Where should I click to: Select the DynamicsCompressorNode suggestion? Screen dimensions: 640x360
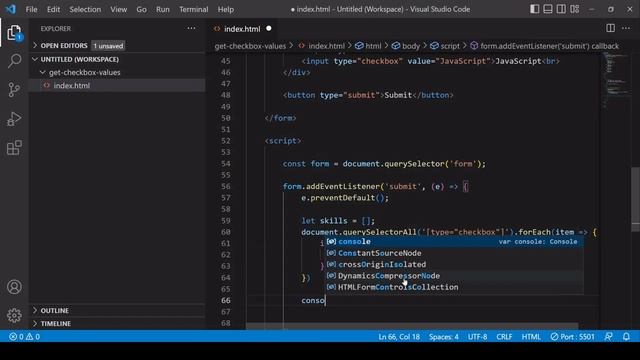pos(454,276)
